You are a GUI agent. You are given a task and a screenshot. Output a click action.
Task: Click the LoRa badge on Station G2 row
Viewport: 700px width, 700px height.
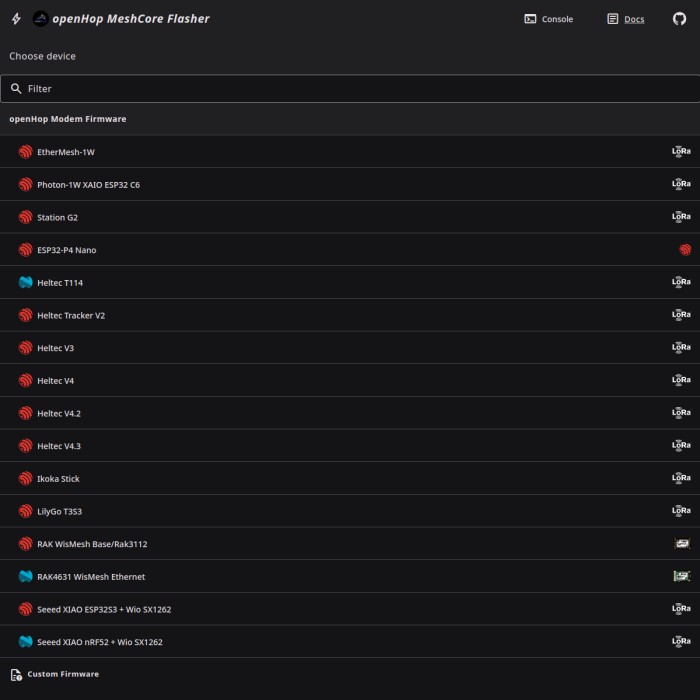681,217
